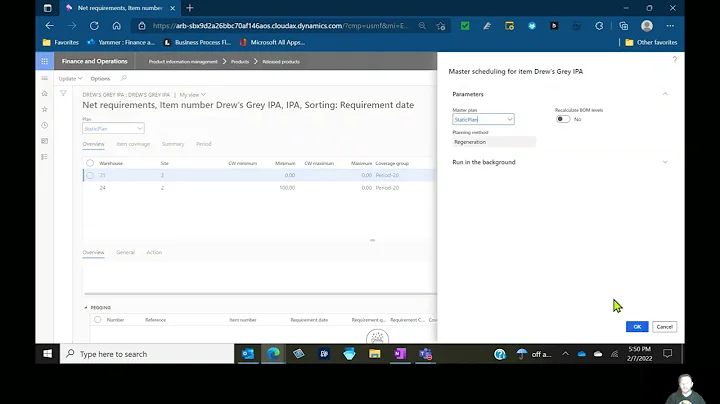Open the taskbar clock showing 5:50 PM

[x=640, y=354]
